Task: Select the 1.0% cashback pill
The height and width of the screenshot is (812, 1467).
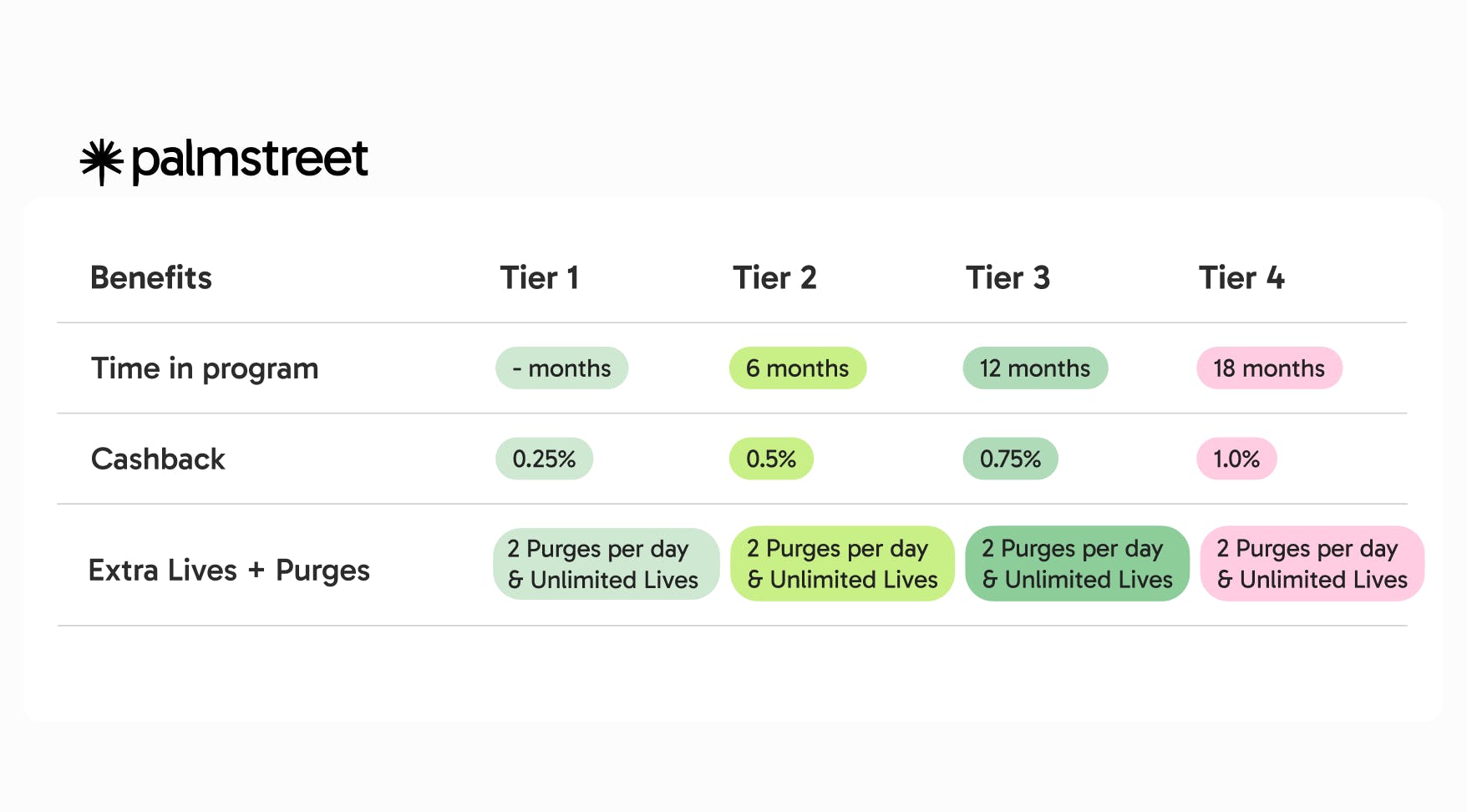Action: pos(1236,459)
